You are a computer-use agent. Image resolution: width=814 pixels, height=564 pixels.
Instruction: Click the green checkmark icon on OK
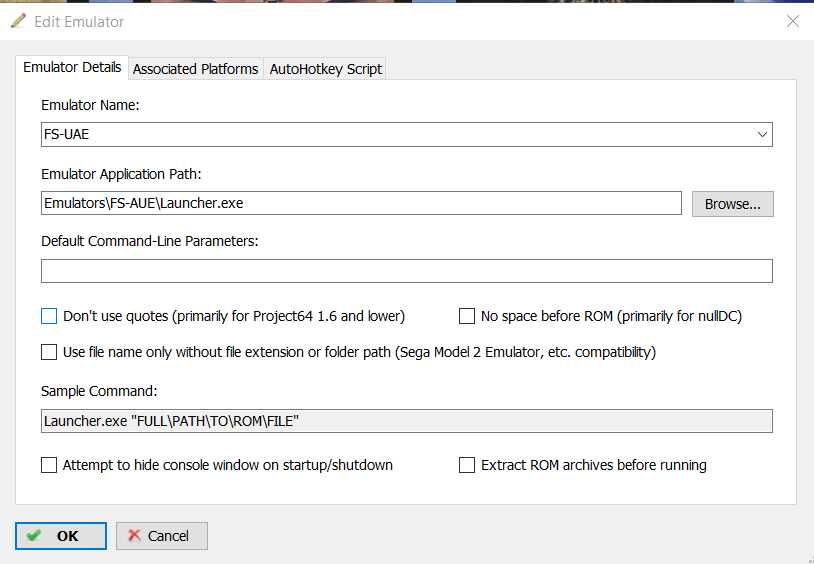click(34, 535)
